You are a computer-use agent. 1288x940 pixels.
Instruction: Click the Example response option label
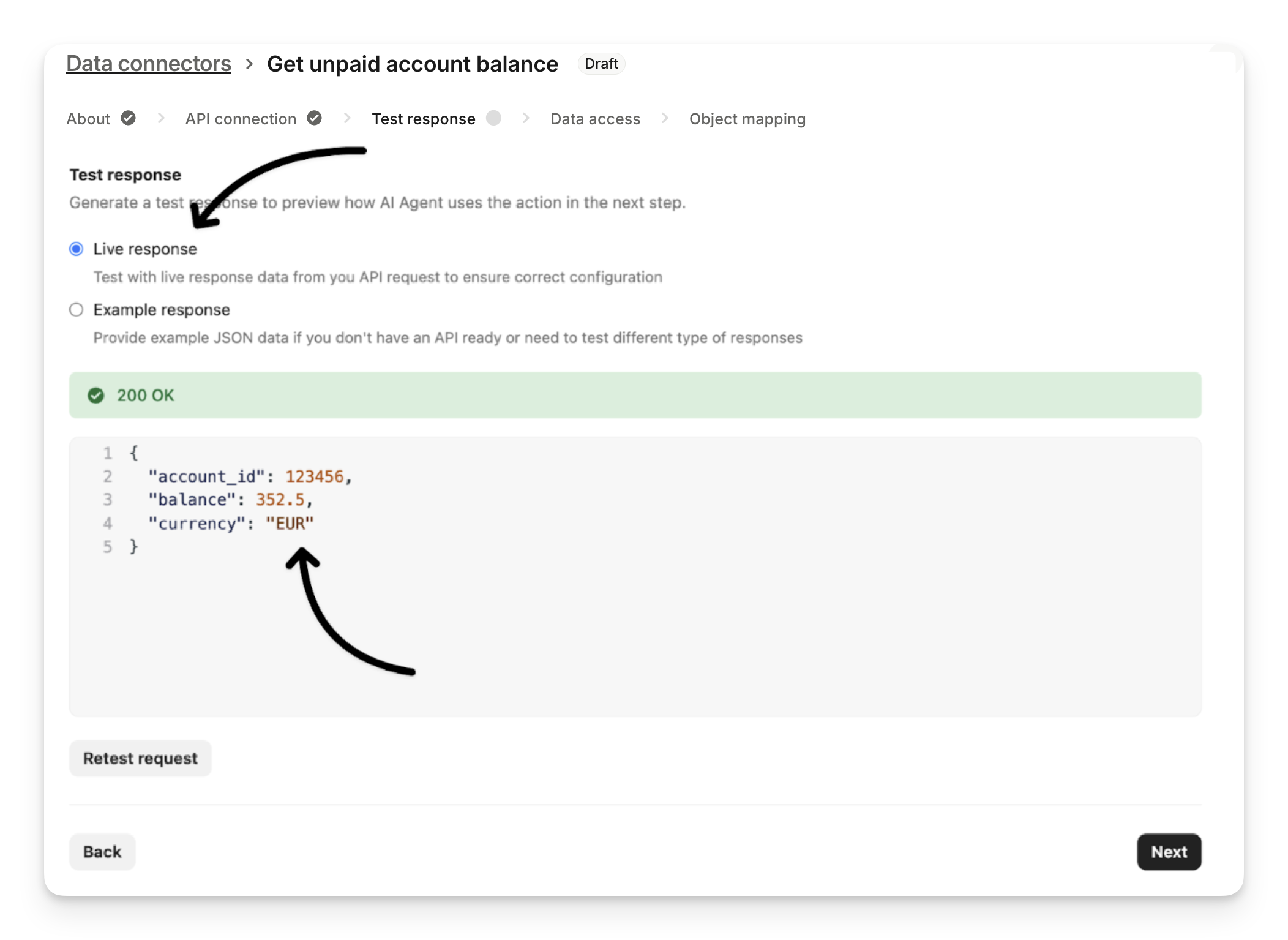[x=162, y=310]
